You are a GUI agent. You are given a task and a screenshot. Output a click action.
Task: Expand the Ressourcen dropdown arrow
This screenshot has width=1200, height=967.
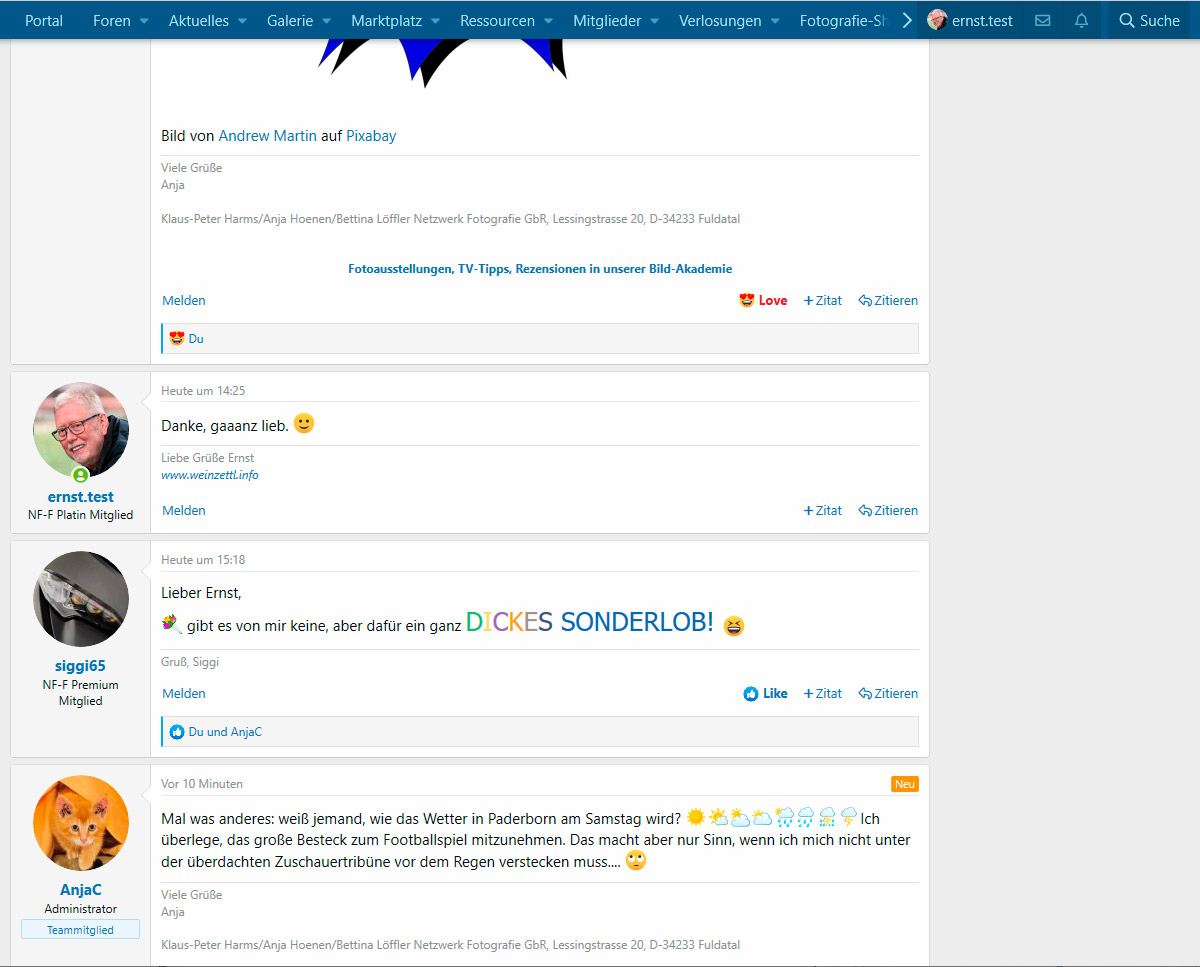[x=548, y=21]
